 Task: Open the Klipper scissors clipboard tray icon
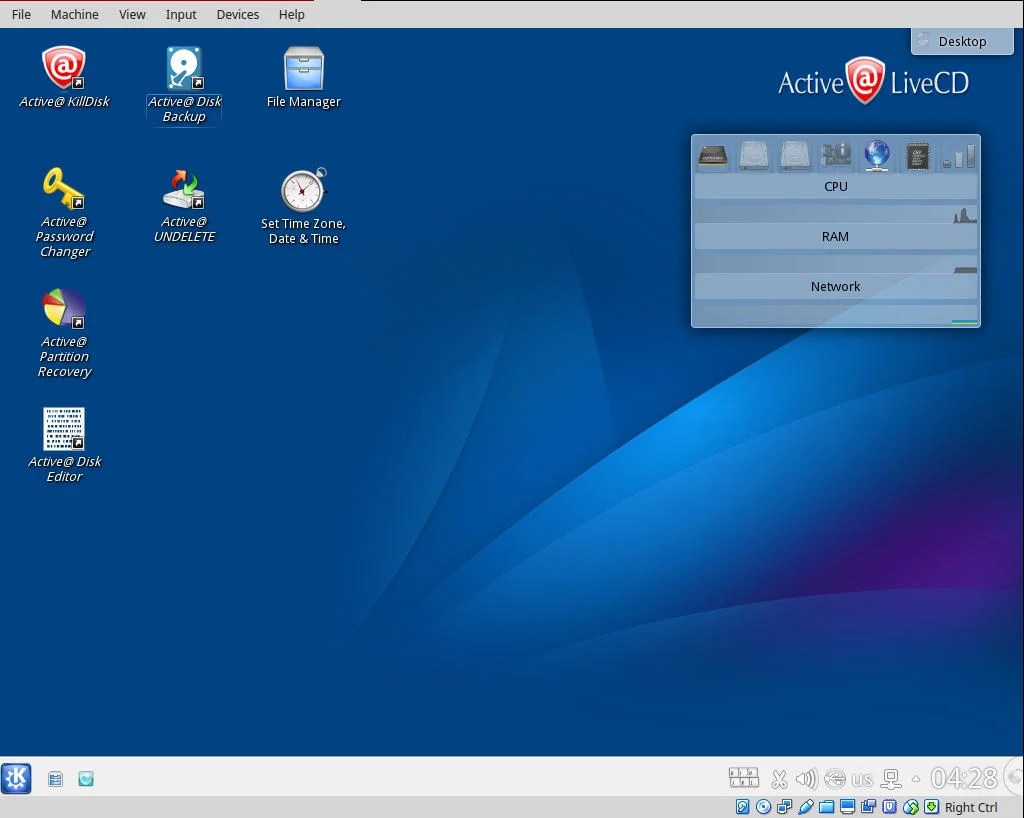(779, 779)
